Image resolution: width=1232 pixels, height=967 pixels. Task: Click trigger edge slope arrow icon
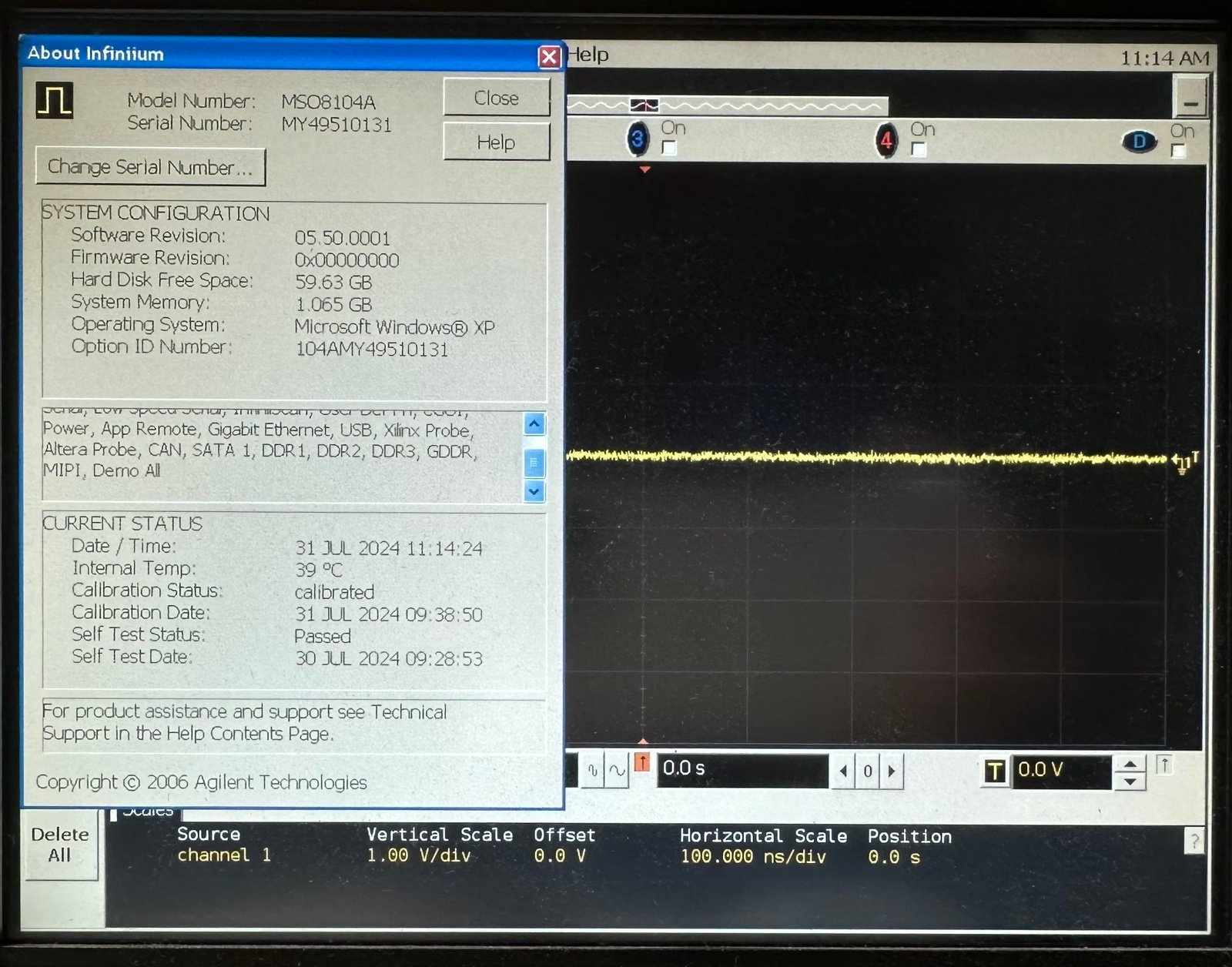pyautogui.click(x=1165, y=765)
